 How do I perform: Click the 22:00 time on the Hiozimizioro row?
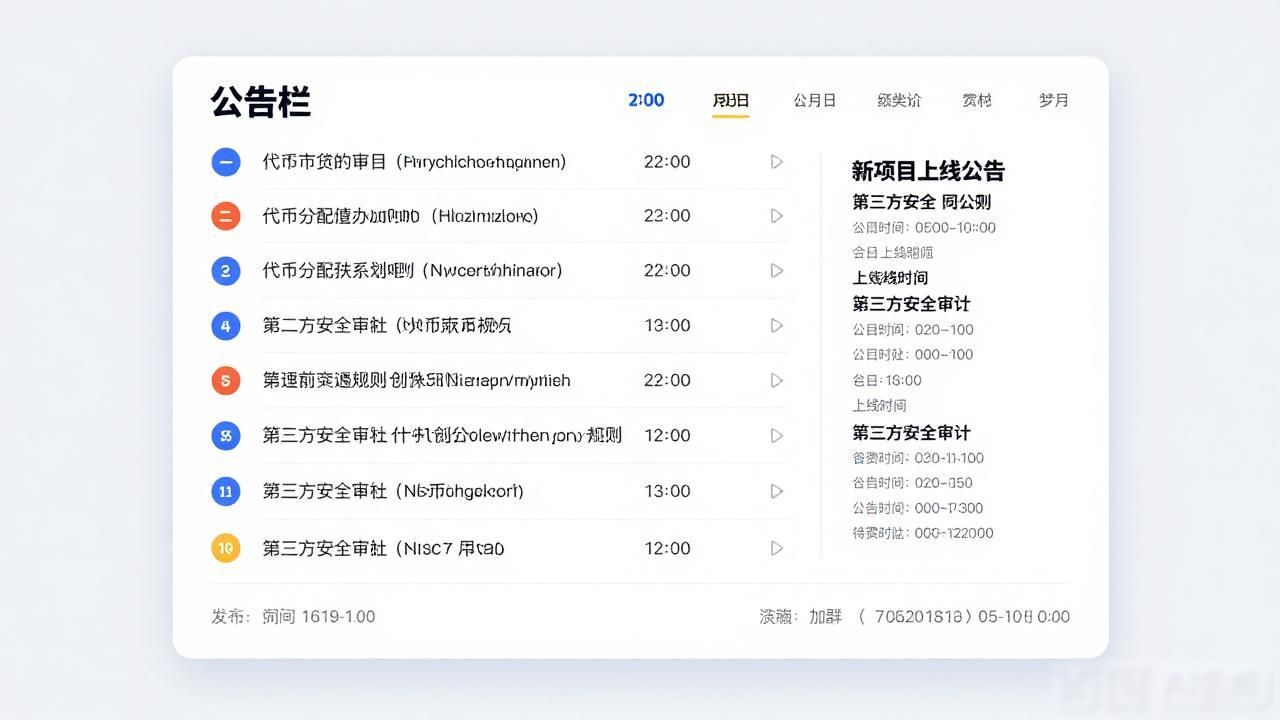(667, 216)
